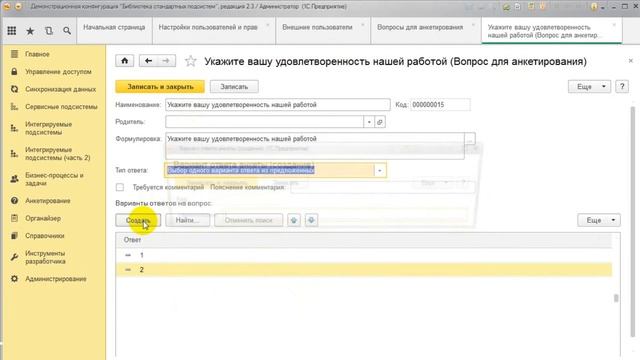Go to home page icon button
The height and width of the screenshot is (360, 640).
click(124, 61)
